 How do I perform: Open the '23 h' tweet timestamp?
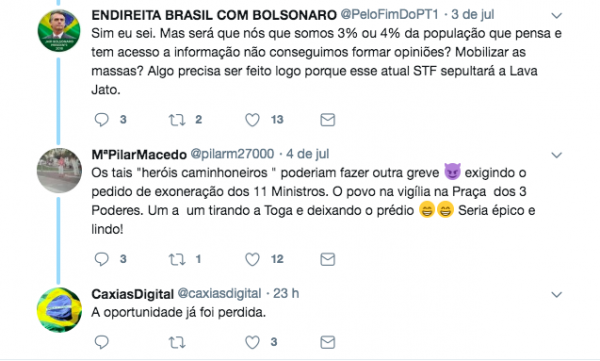[x=286, y=293]
